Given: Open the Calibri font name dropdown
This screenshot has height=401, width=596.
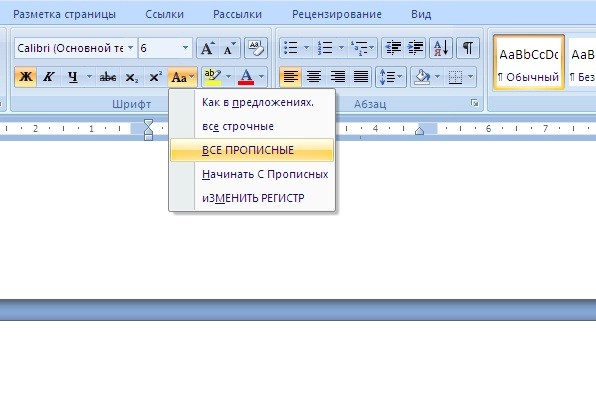Looking at the screenshot, I should point(130,48).
